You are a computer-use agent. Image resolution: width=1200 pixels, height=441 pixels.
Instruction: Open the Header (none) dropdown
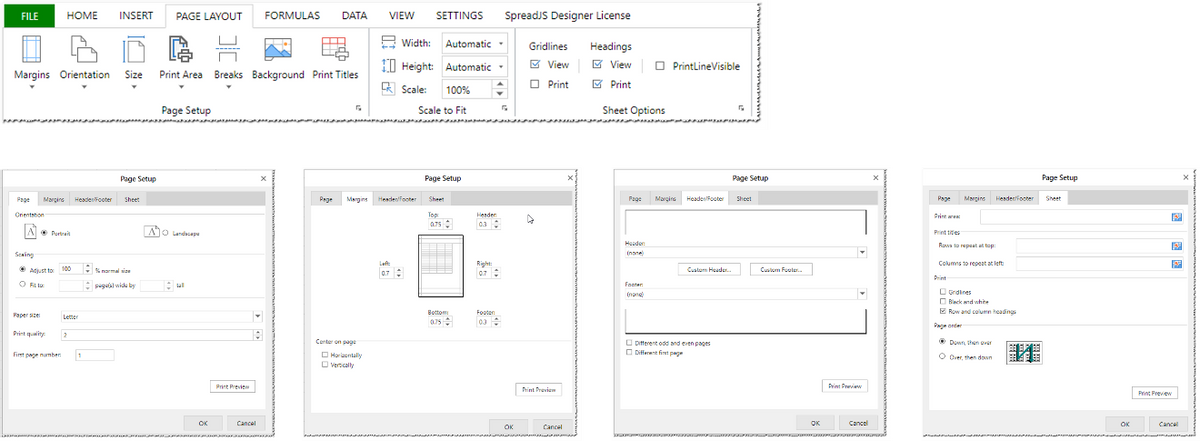tap(744, 253)
